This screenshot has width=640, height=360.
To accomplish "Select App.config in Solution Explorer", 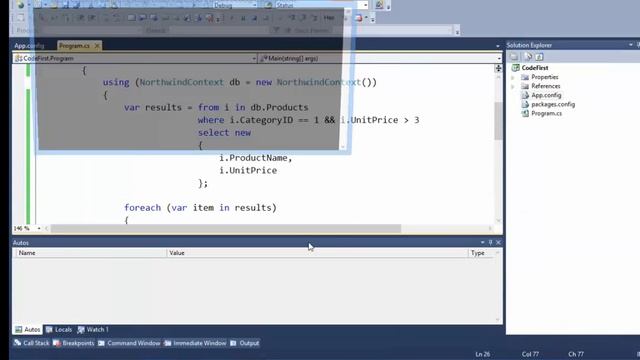I will pos(546,95).
